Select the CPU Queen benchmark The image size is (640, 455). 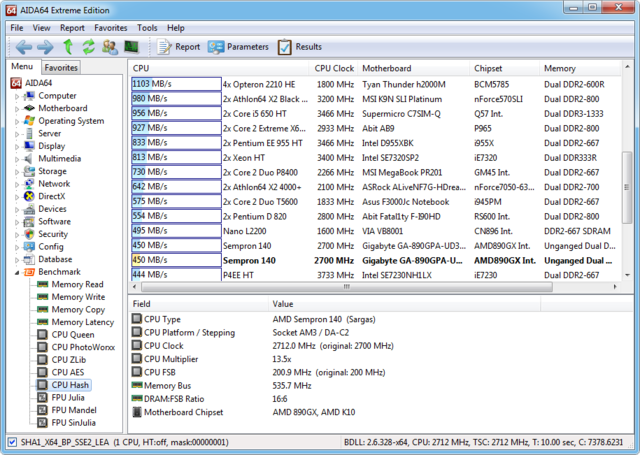click(x=71, y=335)
